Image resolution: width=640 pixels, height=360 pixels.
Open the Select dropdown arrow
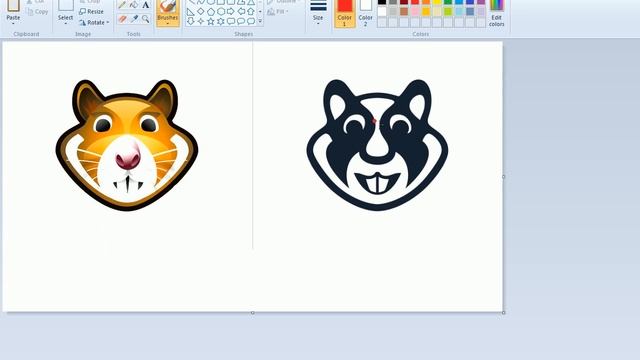pos(65,23)
